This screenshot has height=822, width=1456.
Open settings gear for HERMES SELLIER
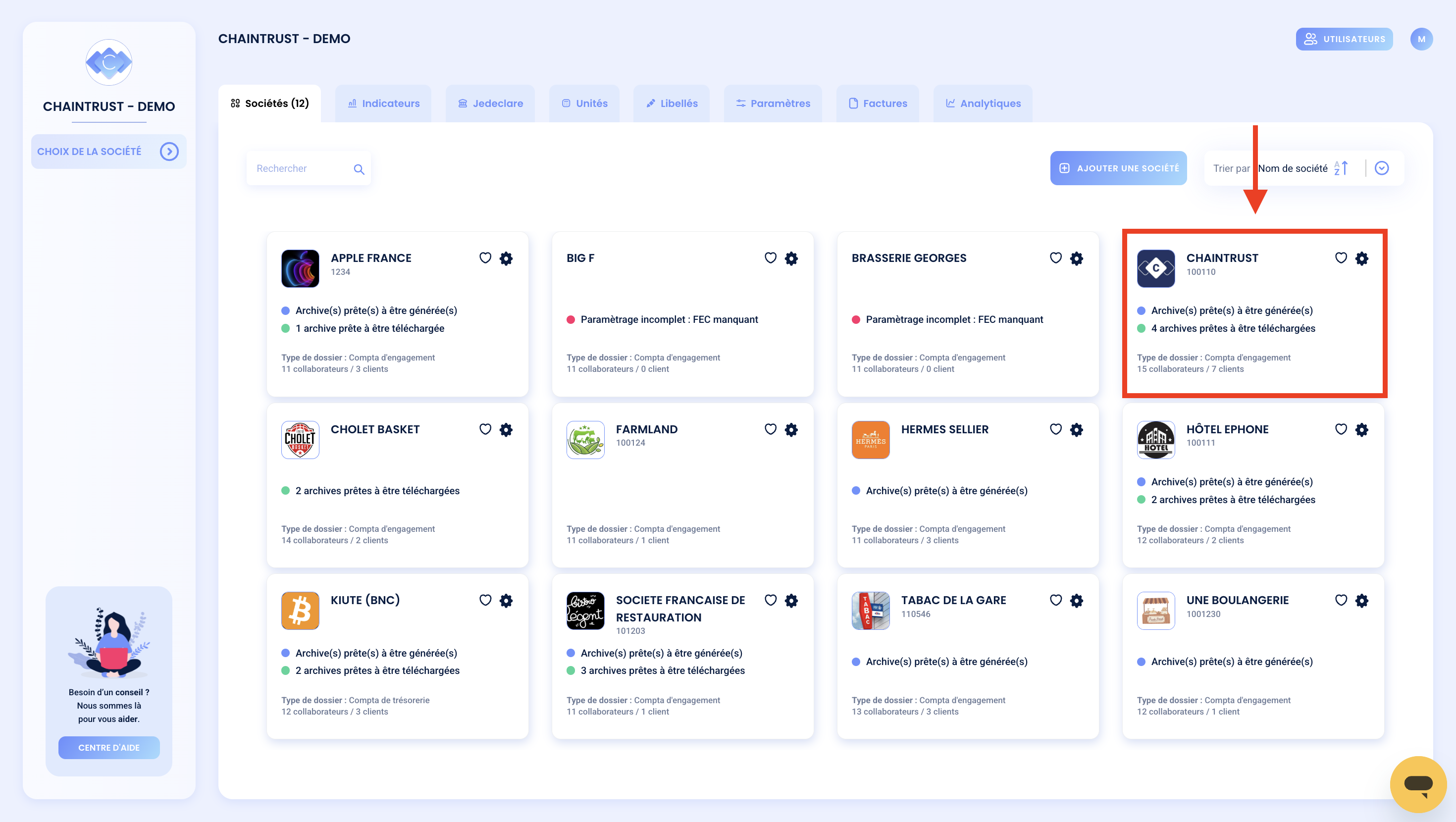coord(1077,430)
